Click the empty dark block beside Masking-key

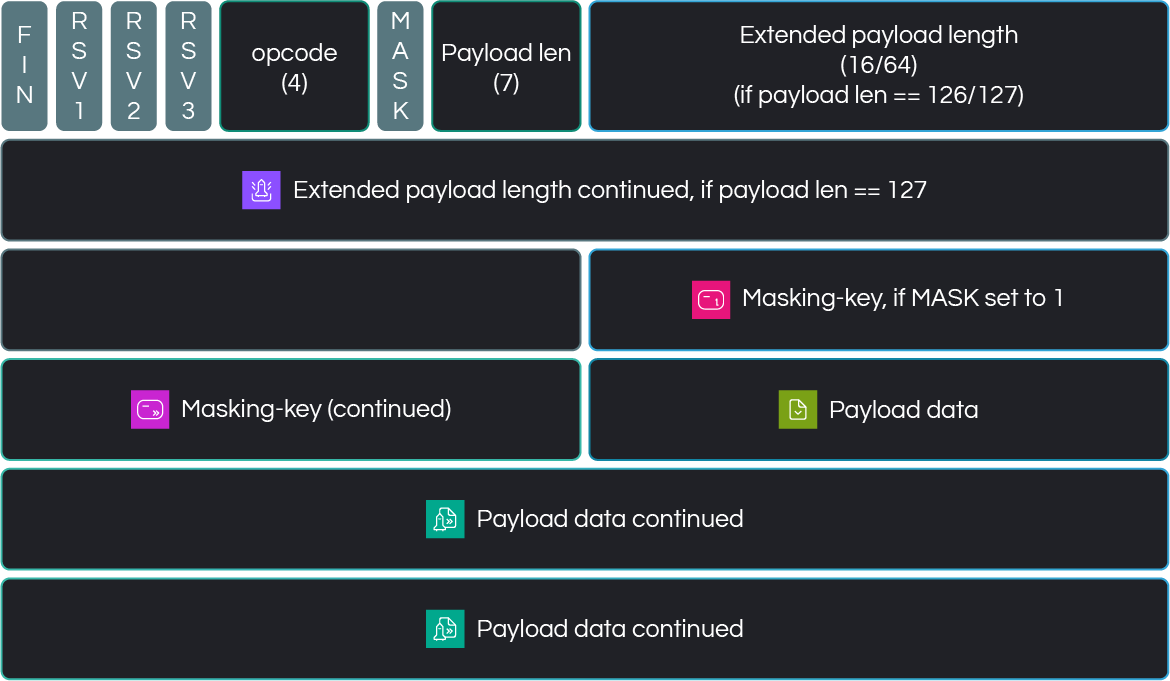point(291,300)
